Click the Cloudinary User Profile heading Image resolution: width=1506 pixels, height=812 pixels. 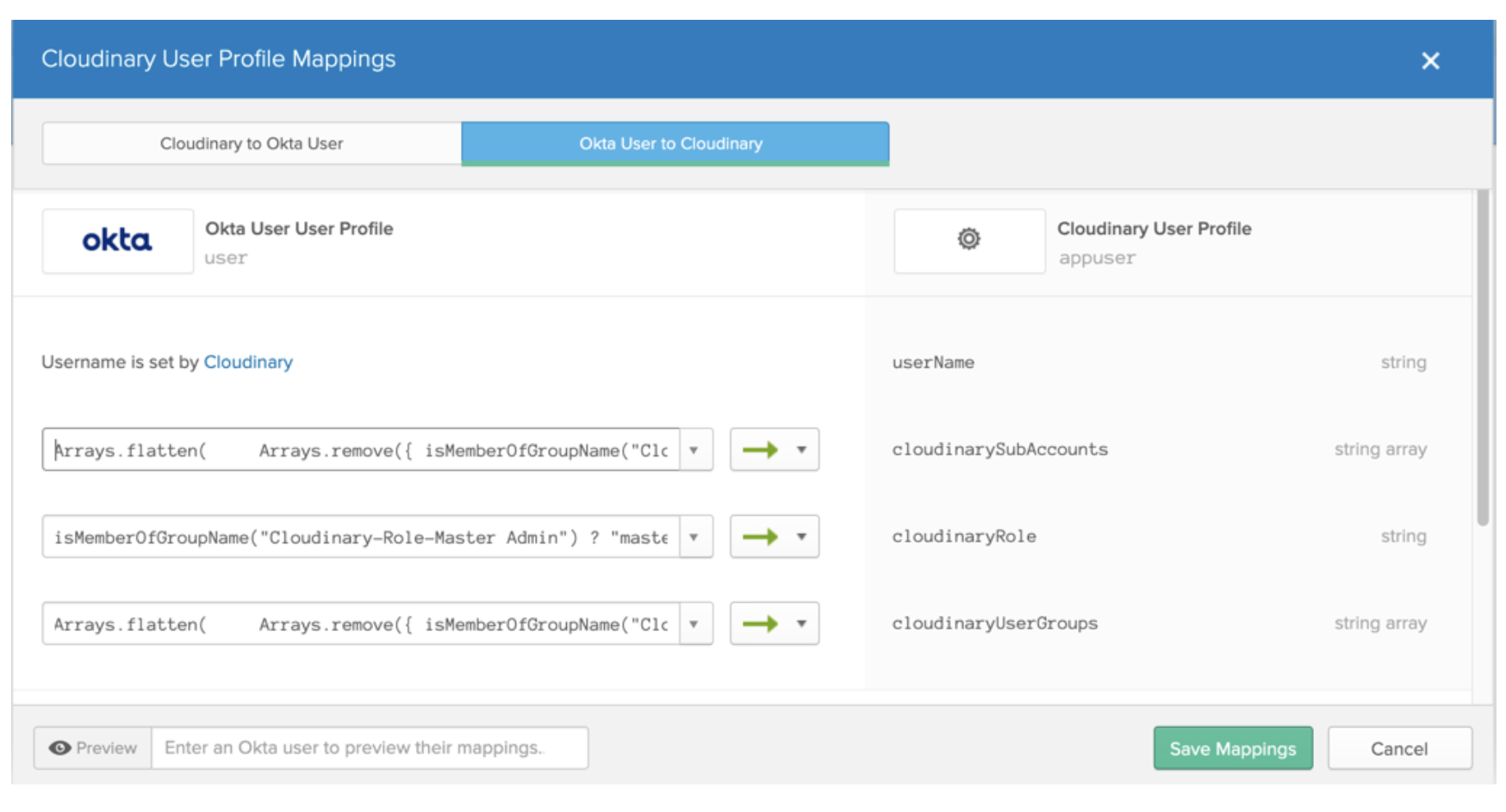coord(1154,229)
